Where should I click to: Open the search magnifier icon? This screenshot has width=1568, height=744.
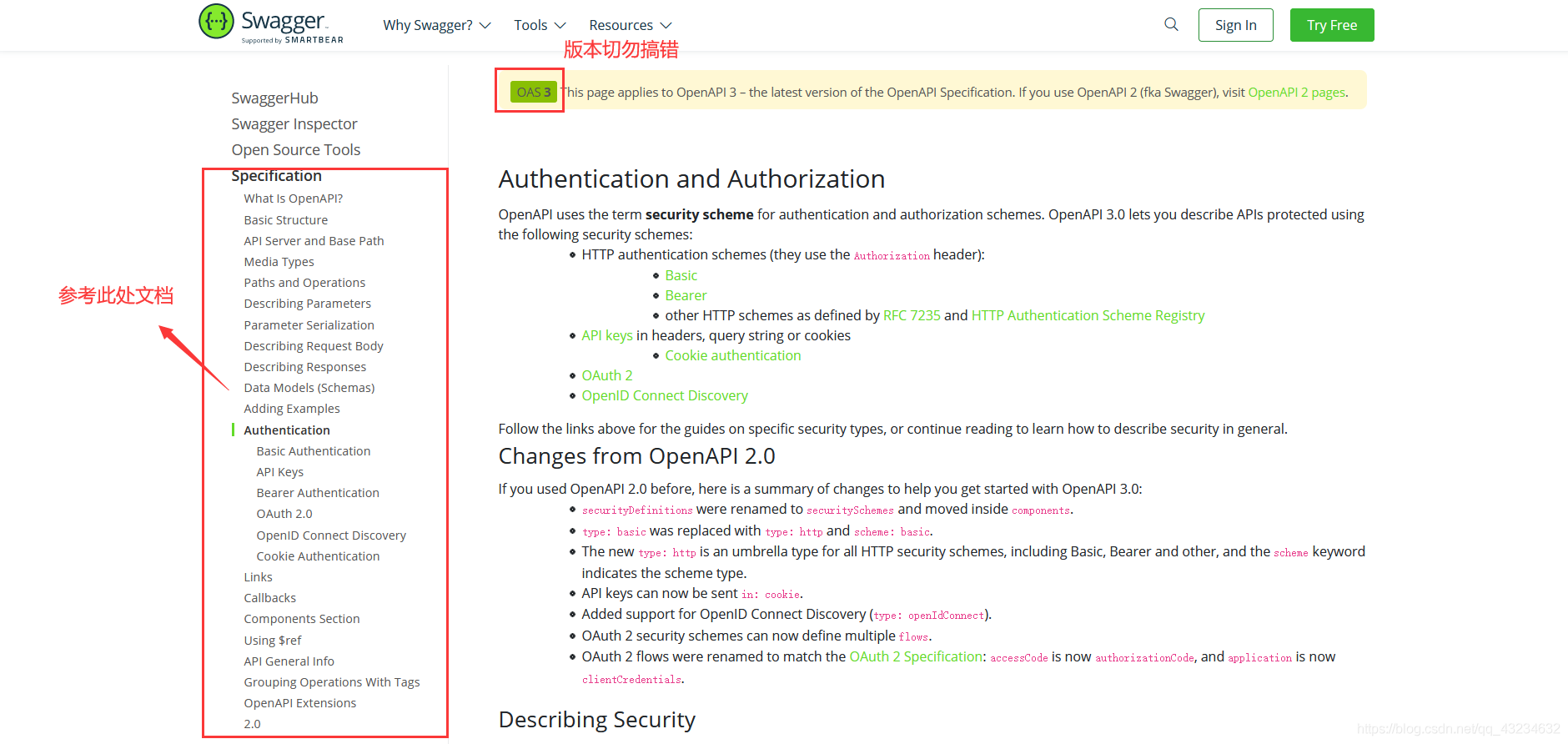[1172, 24]
